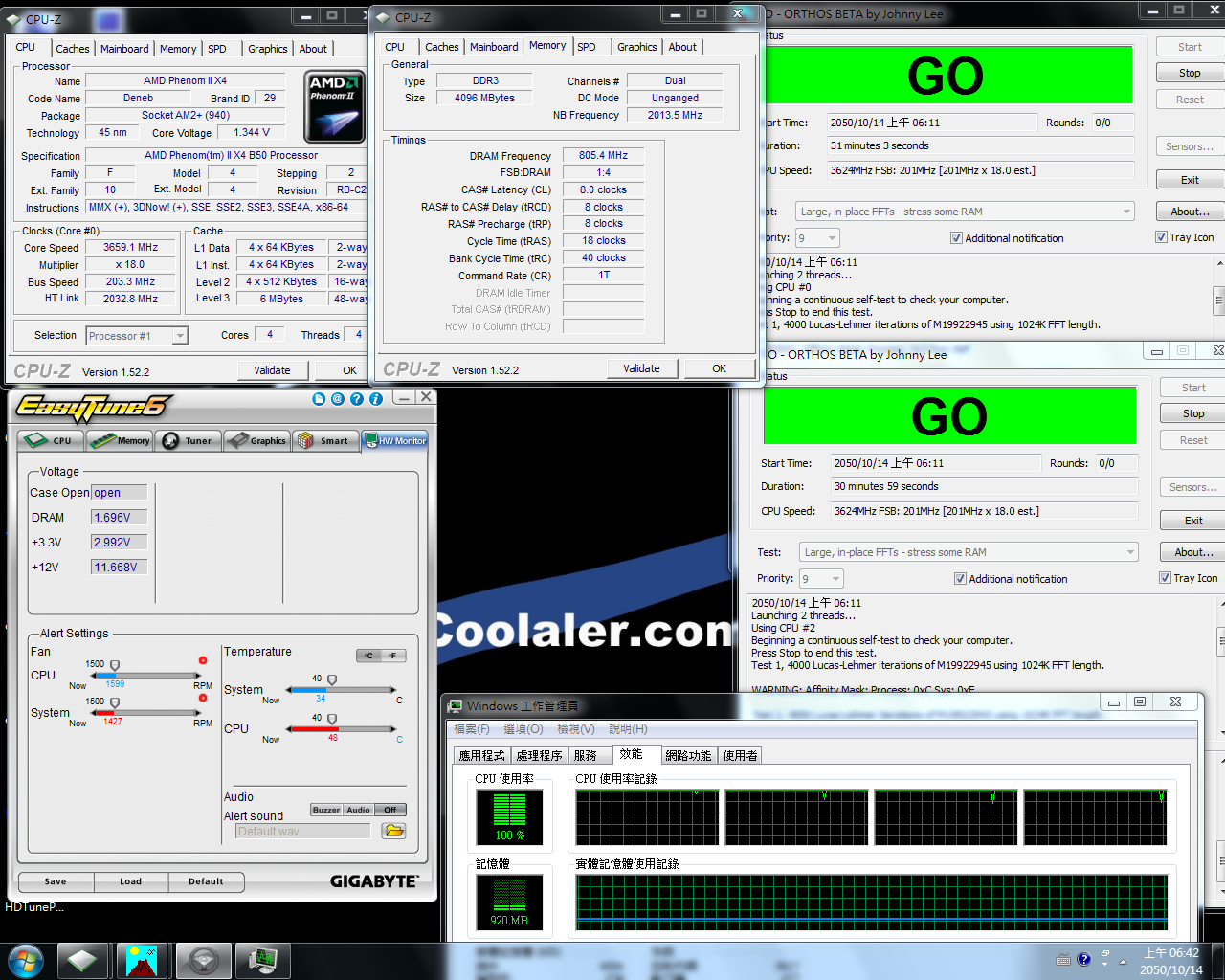Click Validate in the left CPU-Z window
The width and height of the screenshot is (1225, 980).
pyautogui.click(x=272, y=370)
